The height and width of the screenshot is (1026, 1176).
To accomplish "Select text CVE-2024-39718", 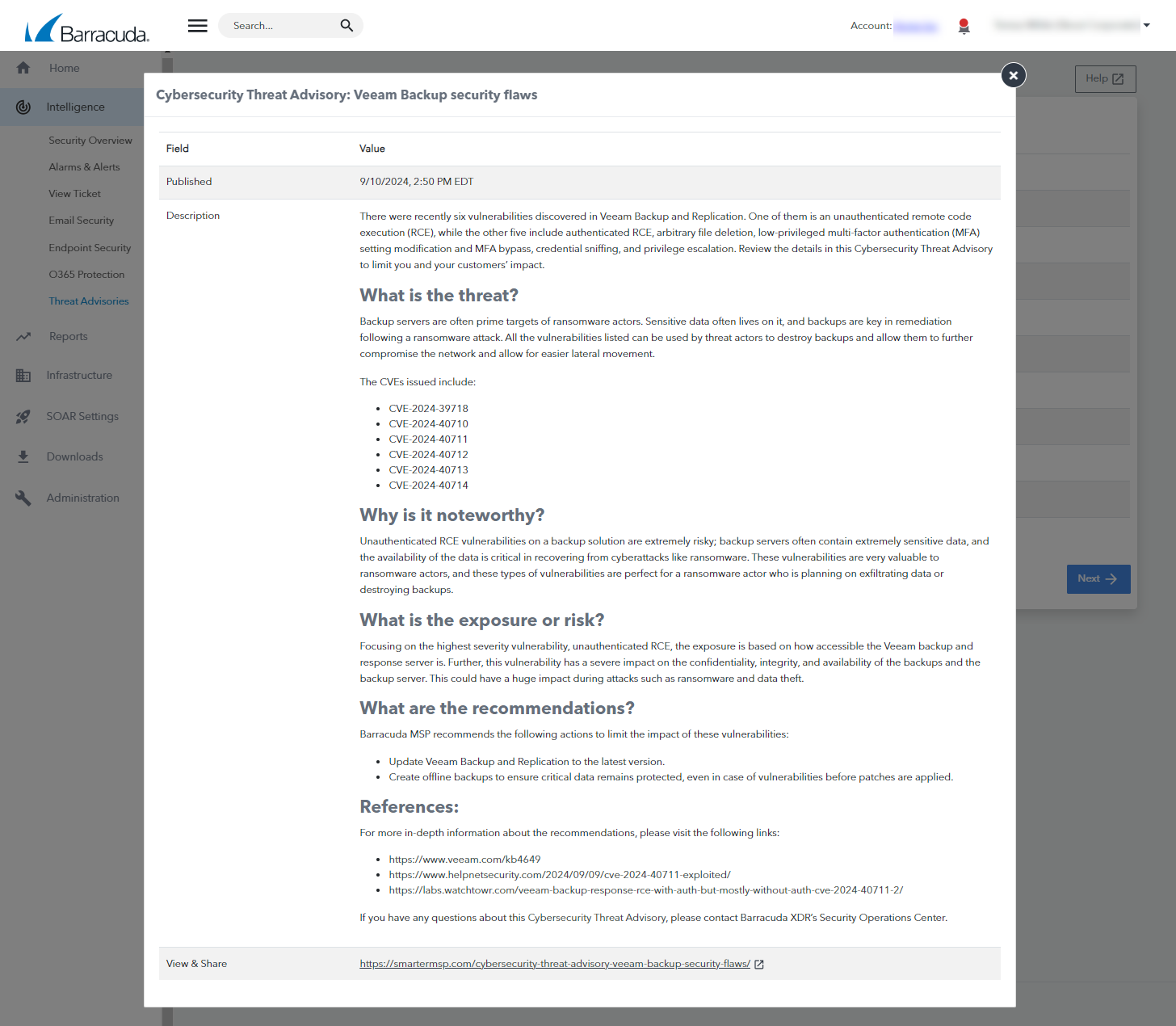I will [428, 409].
